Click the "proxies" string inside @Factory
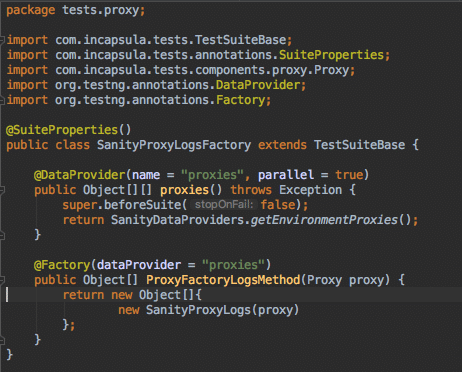The image size is (462, 372). point(233,265)
